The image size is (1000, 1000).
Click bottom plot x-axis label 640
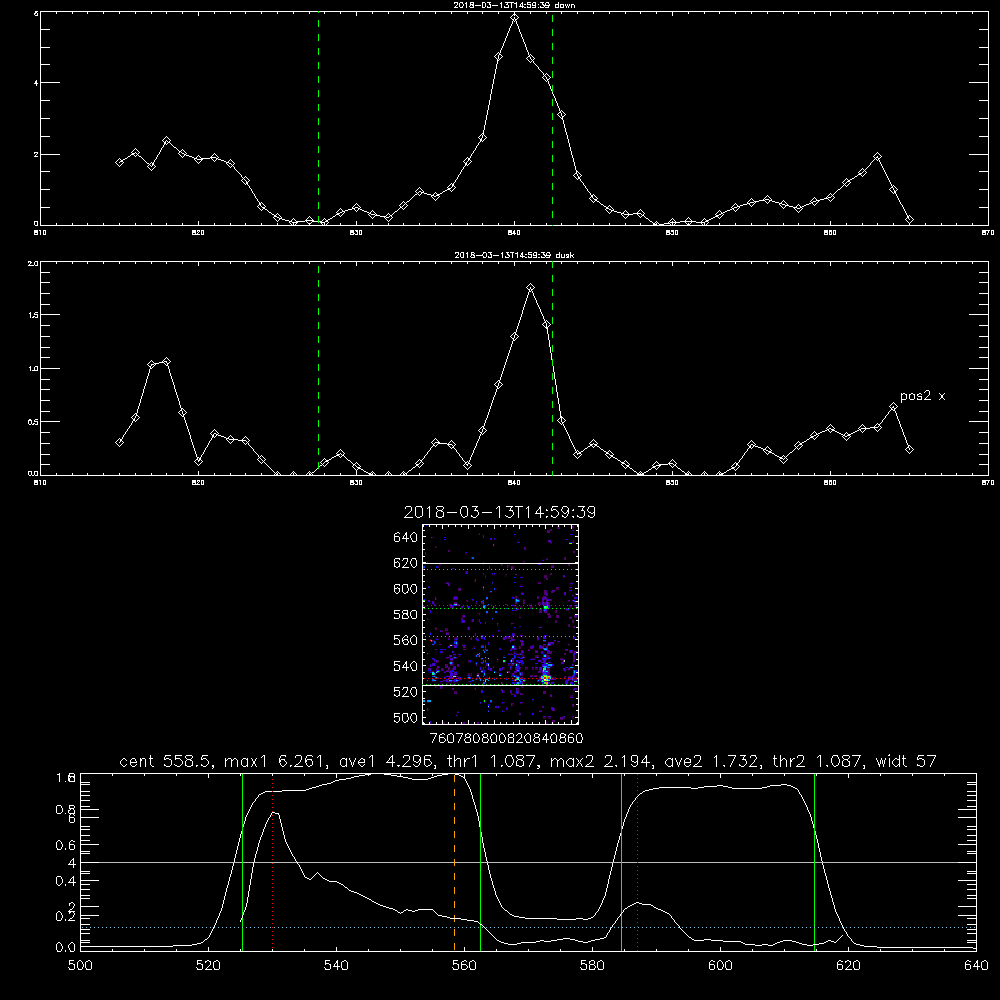coord(976,966)
